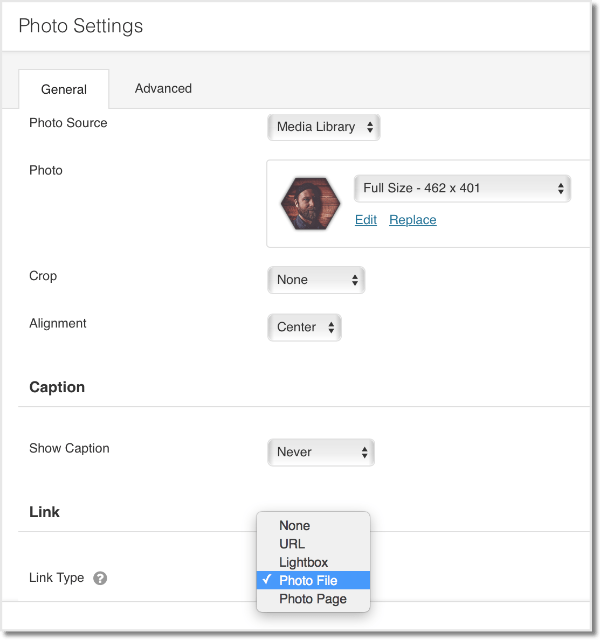The height and width of the screenshot is (640, 600).
Task: Click the Replace photo link
Action: pos(413,220)
